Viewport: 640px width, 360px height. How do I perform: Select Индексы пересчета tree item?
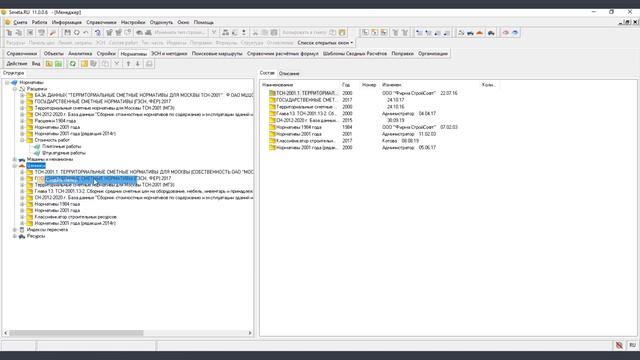click(x=47, y=230)
